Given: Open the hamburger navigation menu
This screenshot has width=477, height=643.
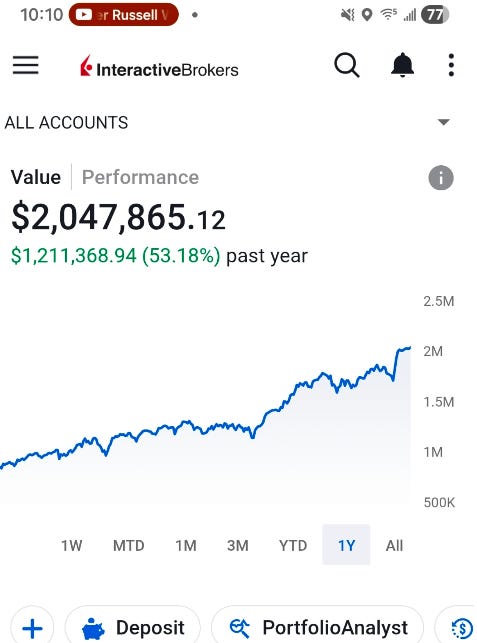Looking at the screenshot, I should (25, 65).
